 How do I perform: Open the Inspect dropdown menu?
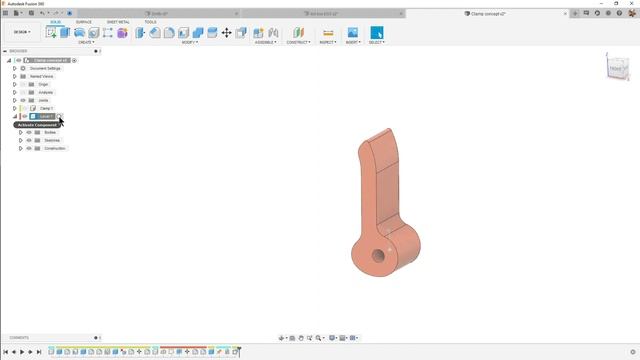tap(328, 42)
